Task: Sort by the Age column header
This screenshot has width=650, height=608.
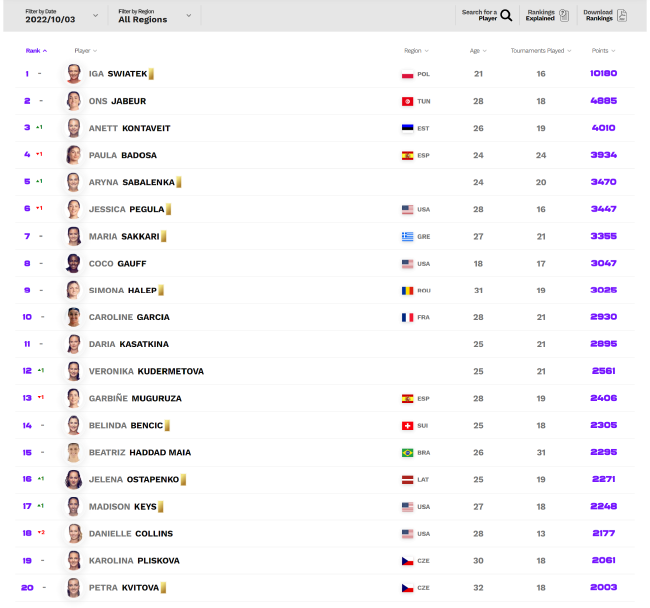Action: (x=478, y=51)
